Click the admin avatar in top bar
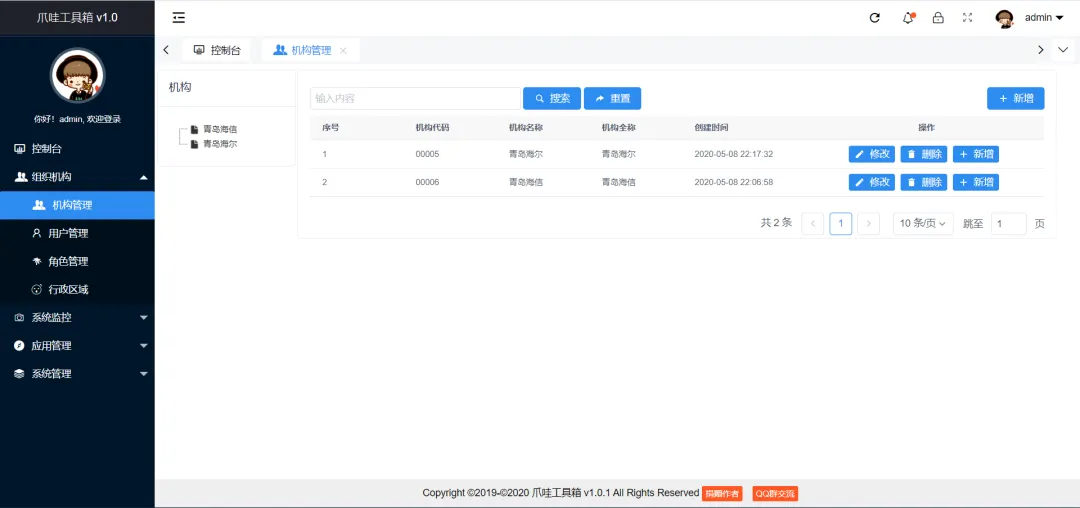Screen dimensions: 1080x508 click(x=1004, y=18)
